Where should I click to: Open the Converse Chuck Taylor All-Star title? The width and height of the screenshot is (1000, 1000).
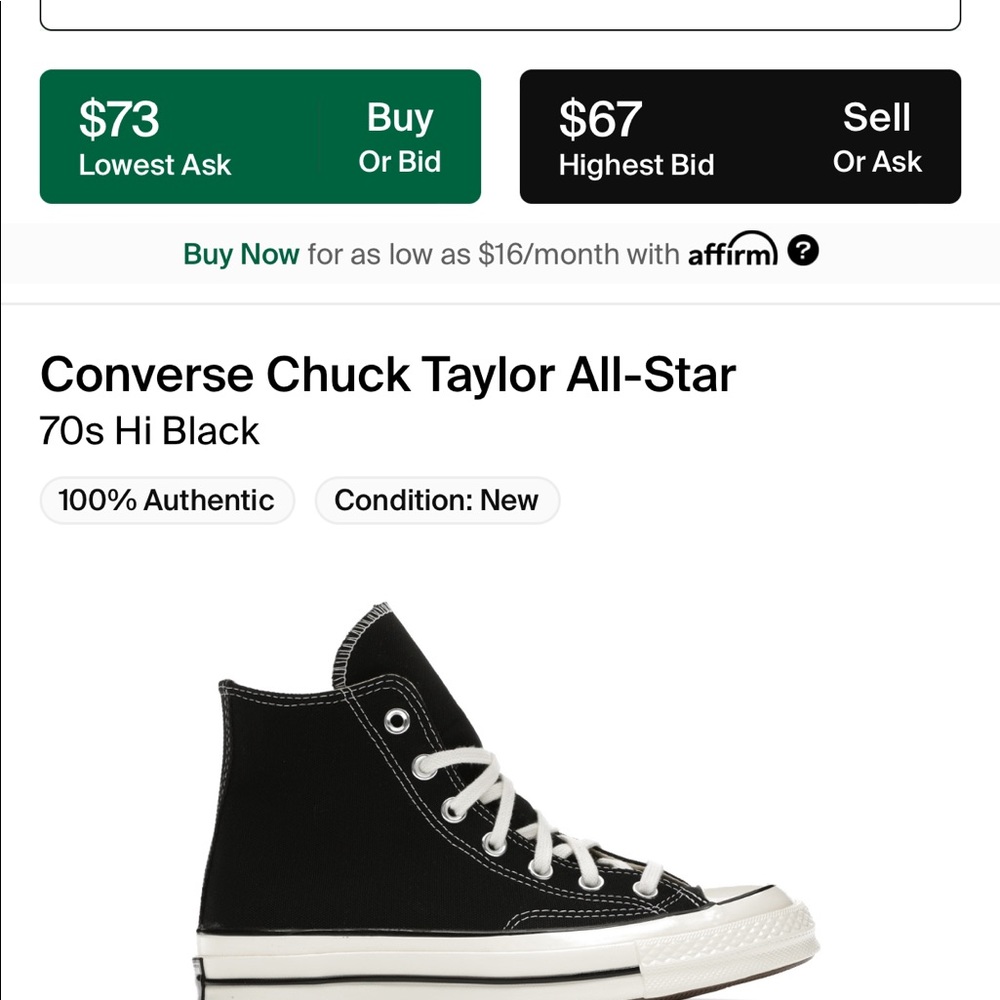389,374
